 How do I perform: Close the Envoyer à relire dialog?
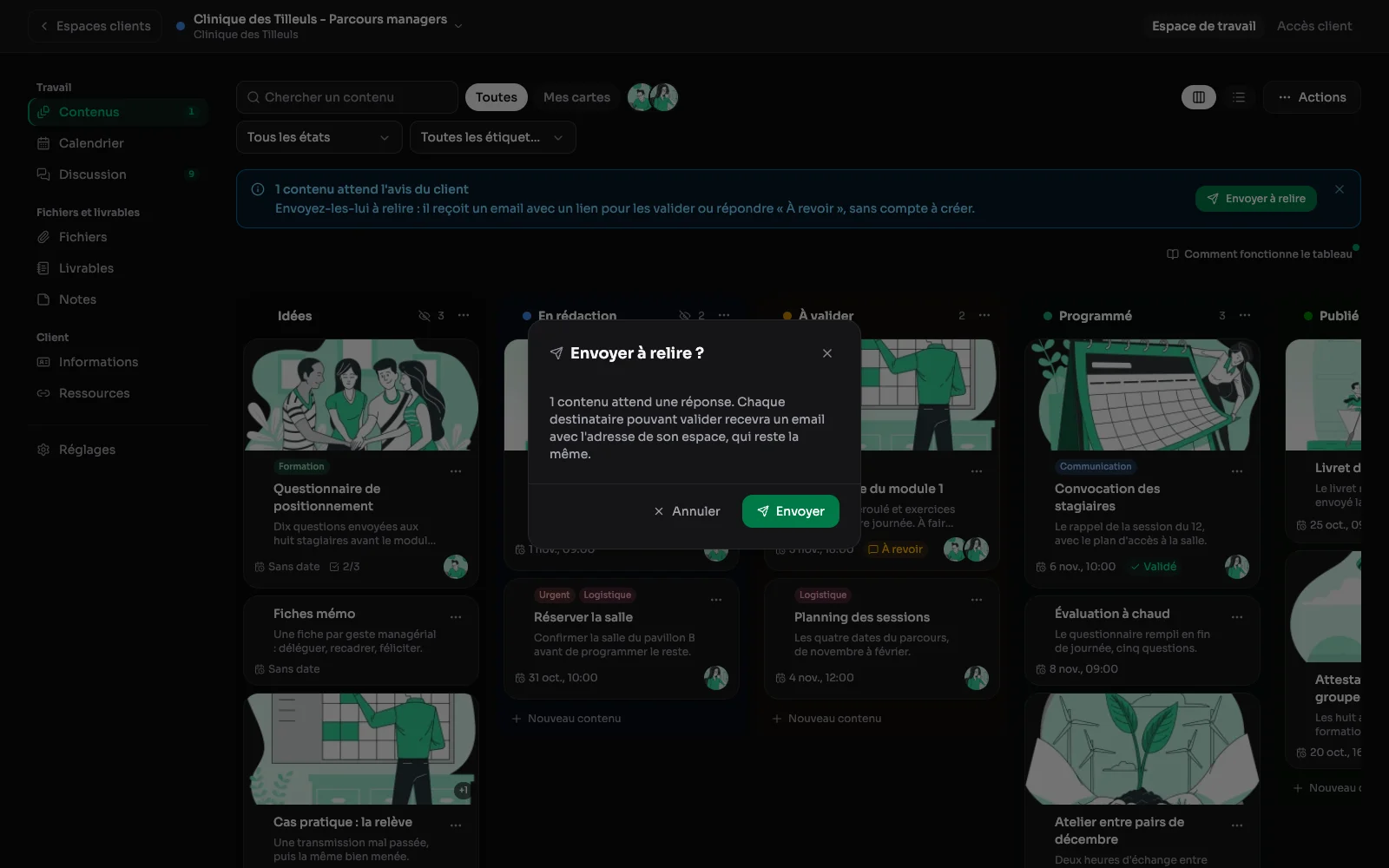(827, 353)
